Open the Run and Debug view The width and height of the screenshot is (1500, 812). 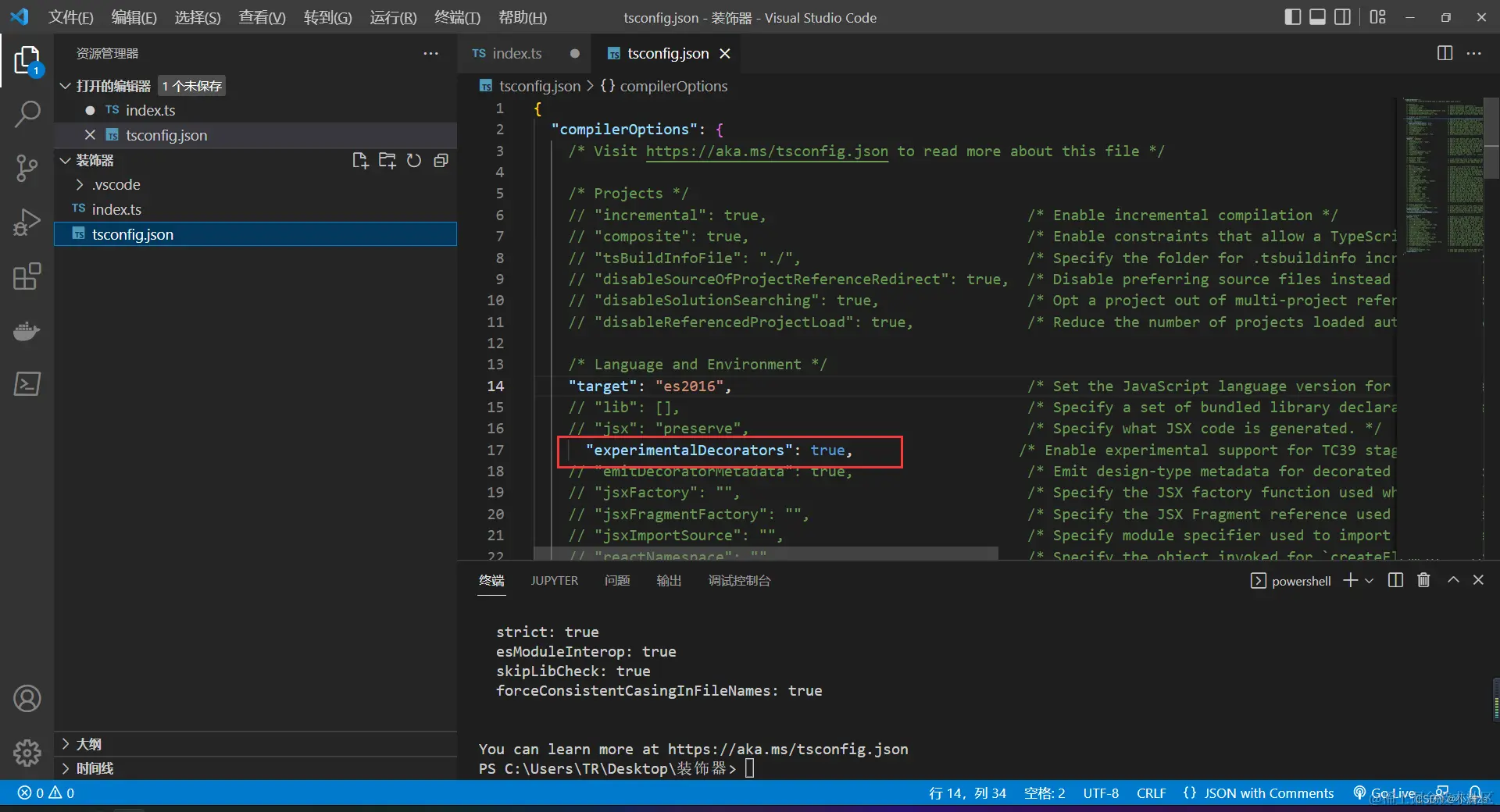click(27, 223)
